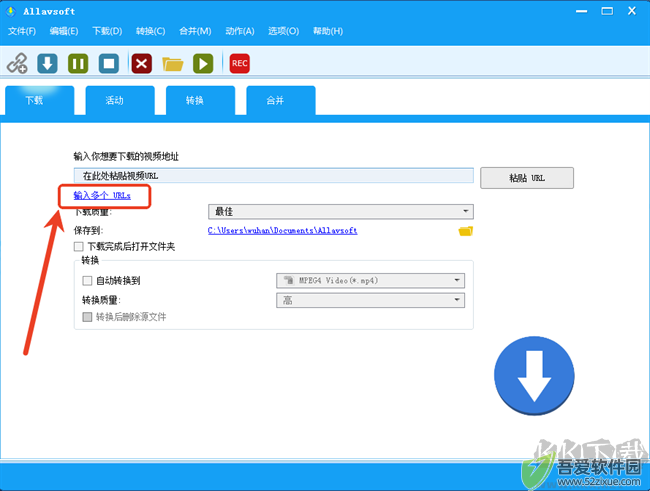The height and width of the screenshot is (491, 650).
Task: Open the 转换质量 dropdown showing 高
Action: 370,300
